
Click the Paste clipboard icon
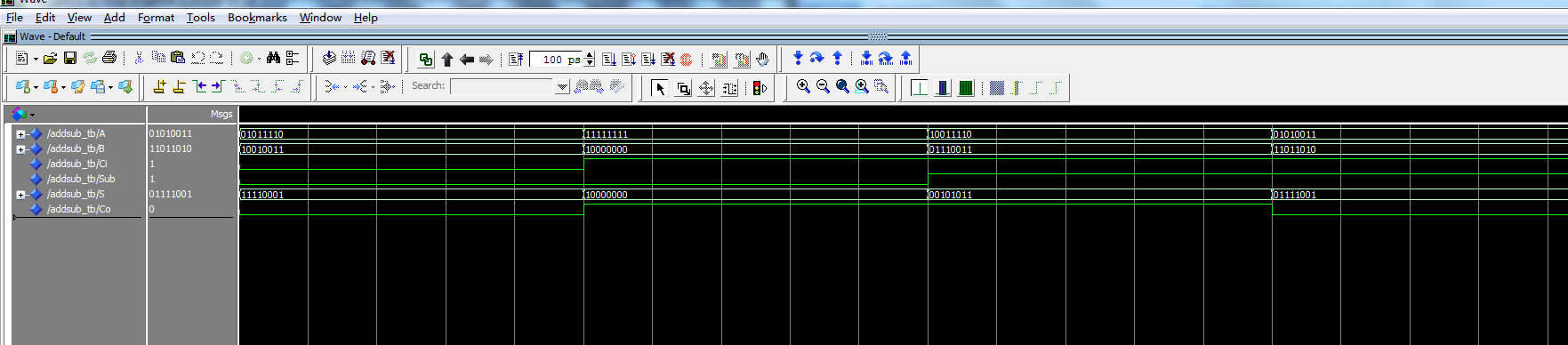point(178,59)
